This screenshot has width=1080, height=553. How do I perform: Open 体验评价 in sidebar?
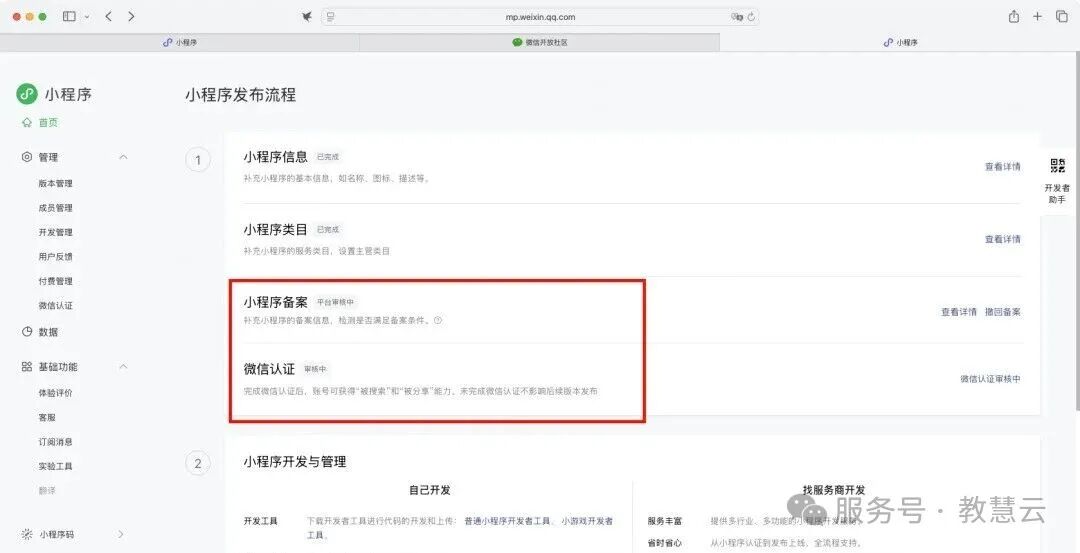(x=55, y=393)
